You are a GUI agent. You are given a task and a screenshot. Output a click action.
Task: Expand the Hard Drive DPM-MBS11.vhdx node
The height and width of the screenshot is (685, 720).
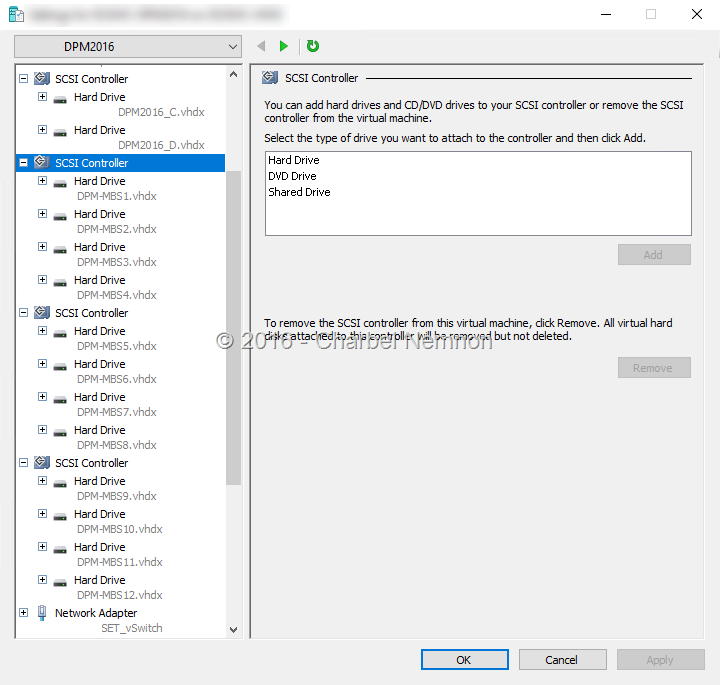42,547
